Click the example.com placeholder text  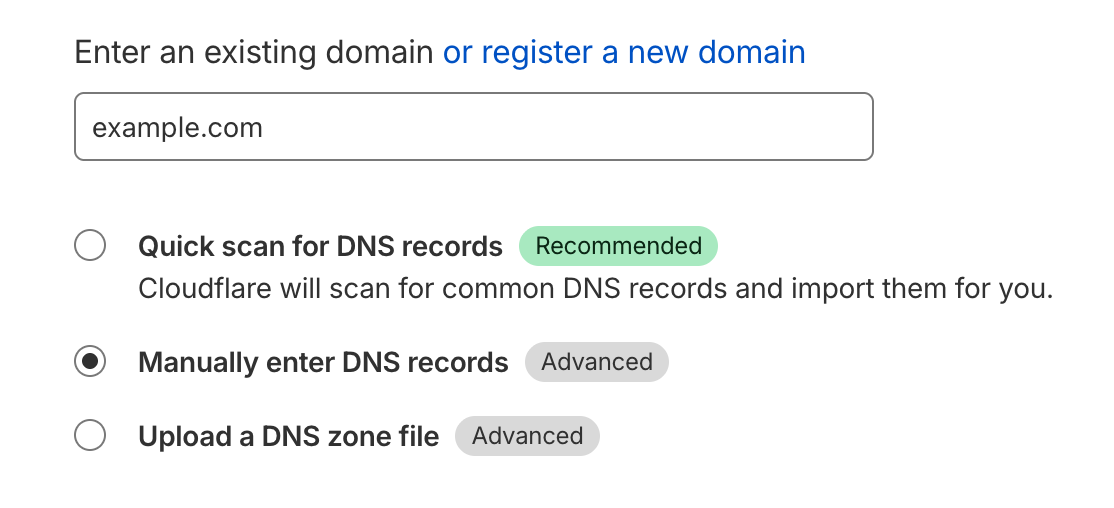click(178, 128)
